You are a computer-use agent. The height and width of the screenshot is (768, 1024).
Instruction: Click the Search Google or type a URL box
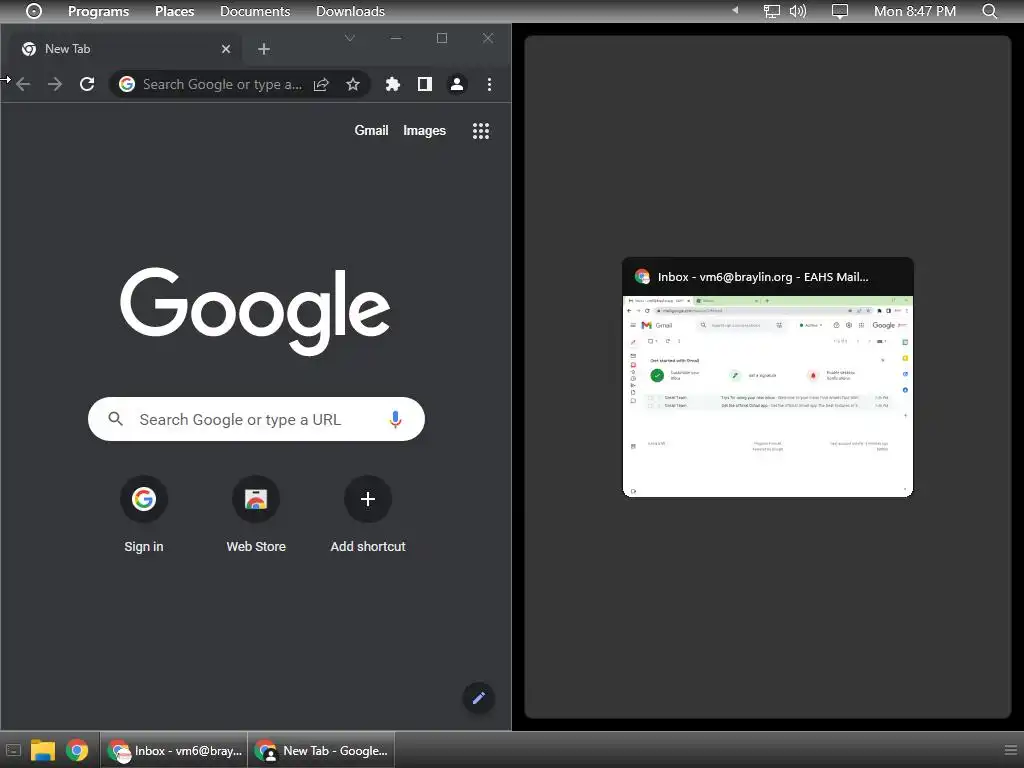pyautogui.click(x=256, y=419)
